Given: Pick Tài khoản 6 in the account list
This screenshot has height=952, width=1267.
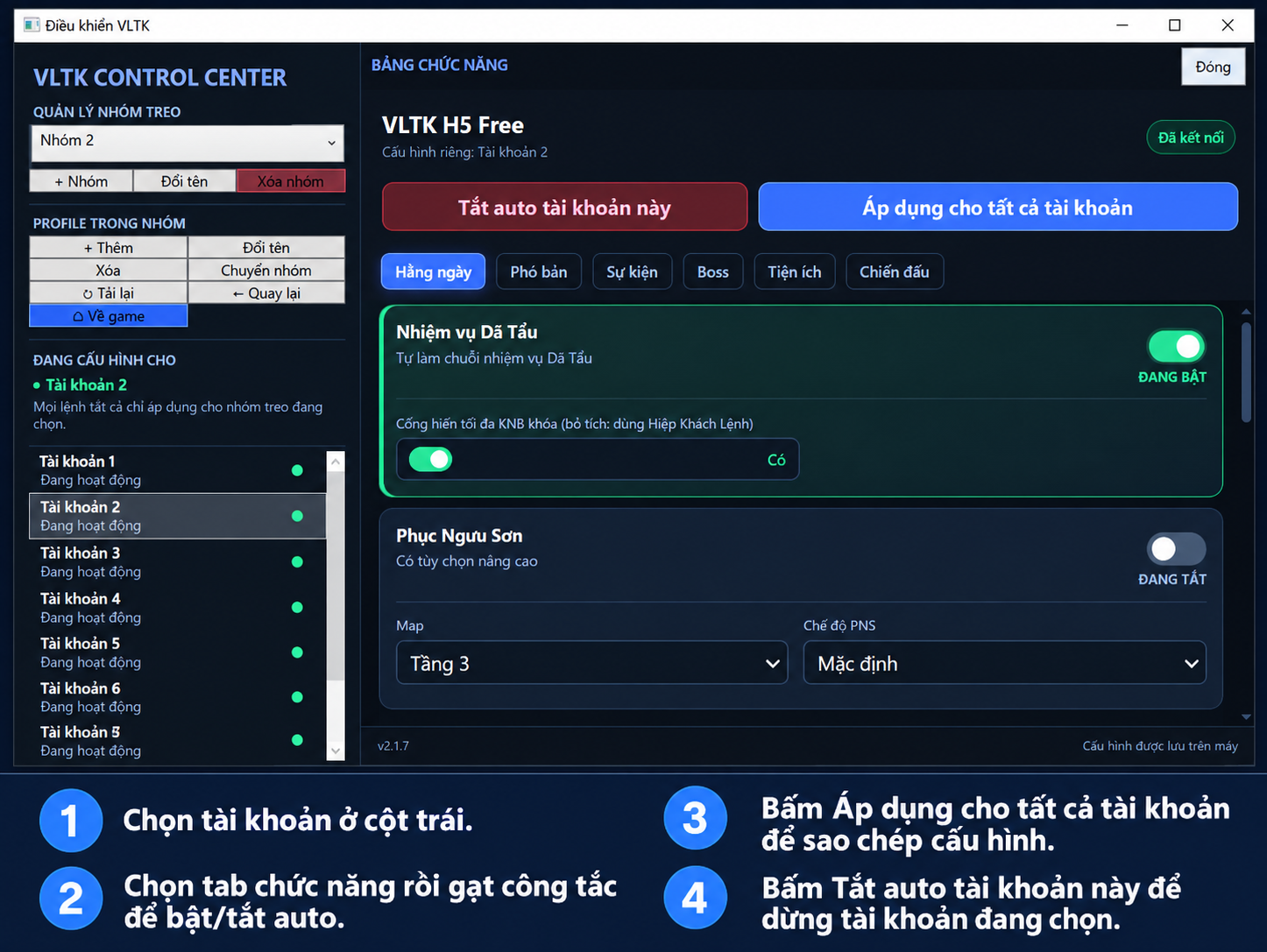Looking at the screenshot, I should (x=178, y=697).
